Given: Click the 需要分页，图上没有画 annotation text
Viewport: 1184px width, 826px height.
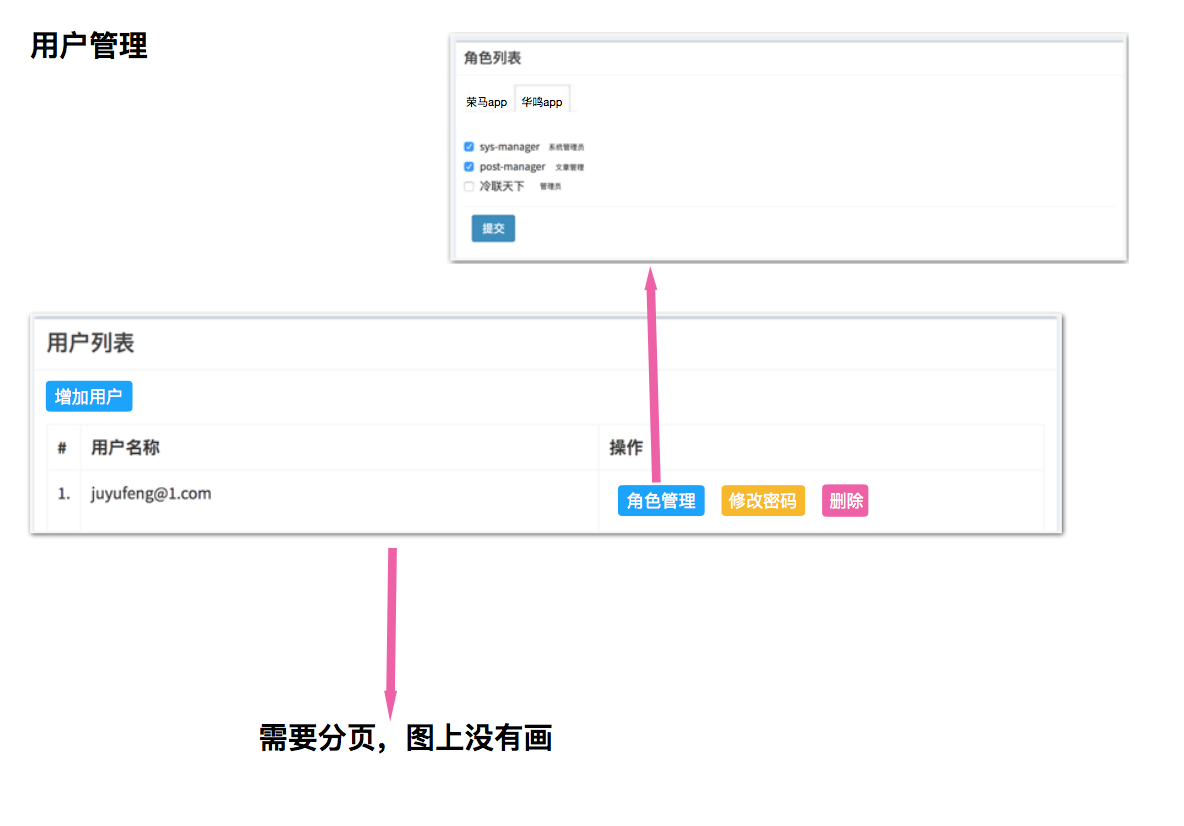Looking at the screenshot, I should point(405,738).
